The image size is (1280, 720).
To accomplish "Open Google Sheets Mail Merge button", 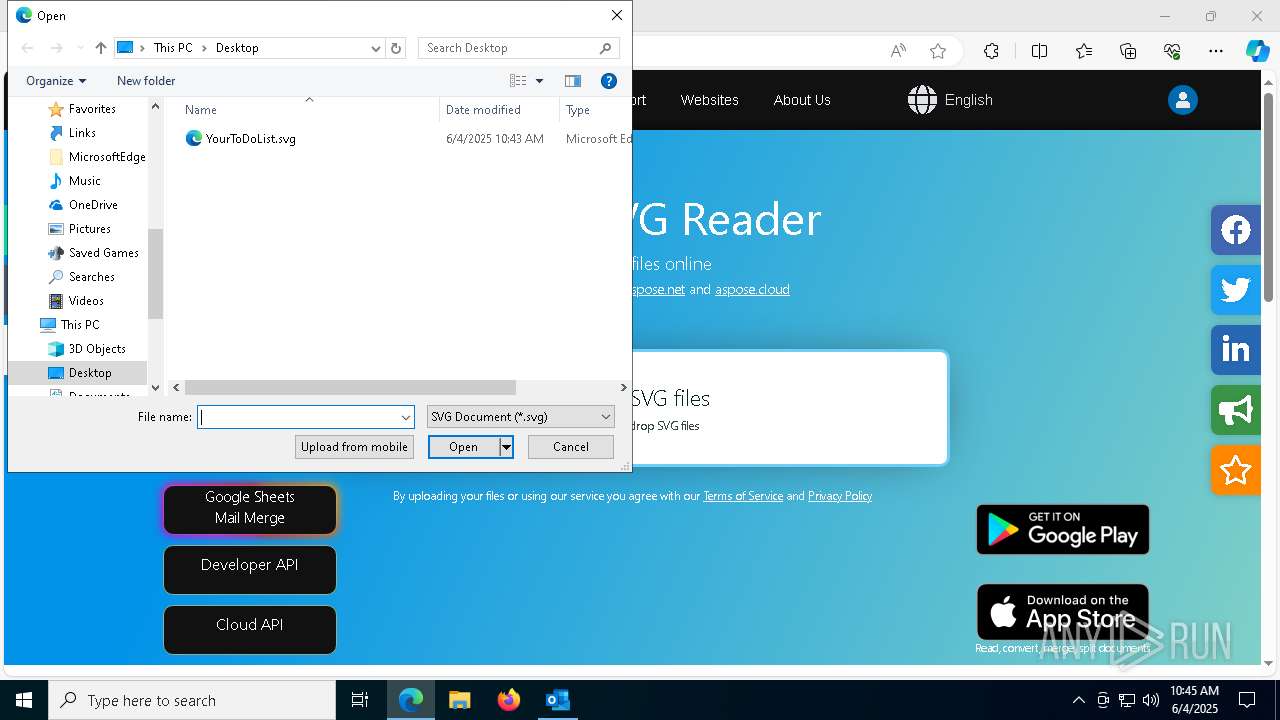I will point(250,510).
